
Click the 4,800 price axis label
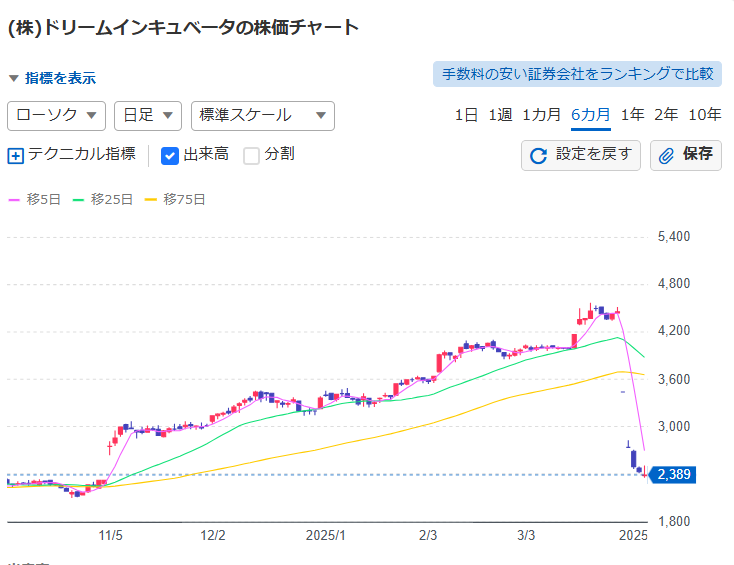coord(674,284)
